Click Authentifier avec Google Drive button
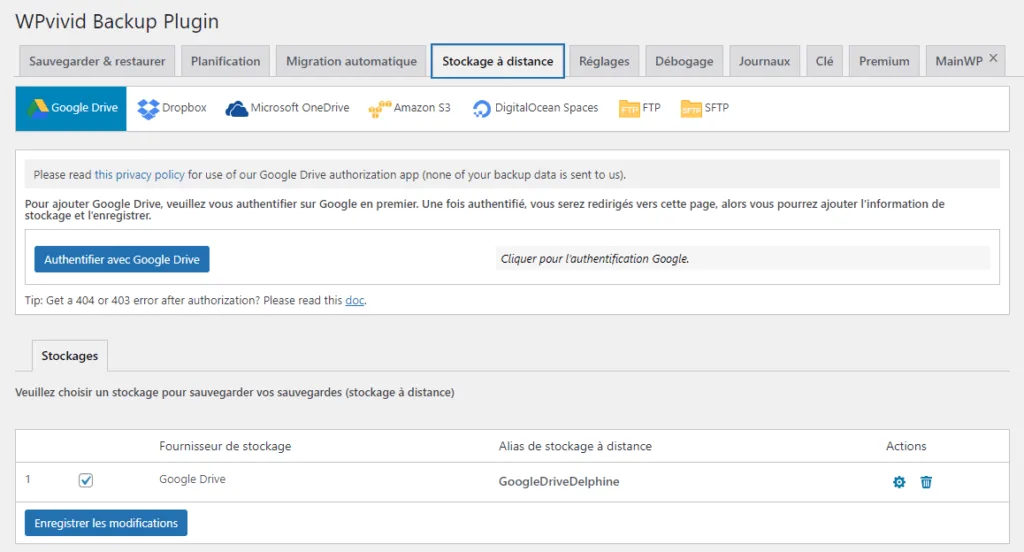1024x552 pixels. tap(122, 259)
